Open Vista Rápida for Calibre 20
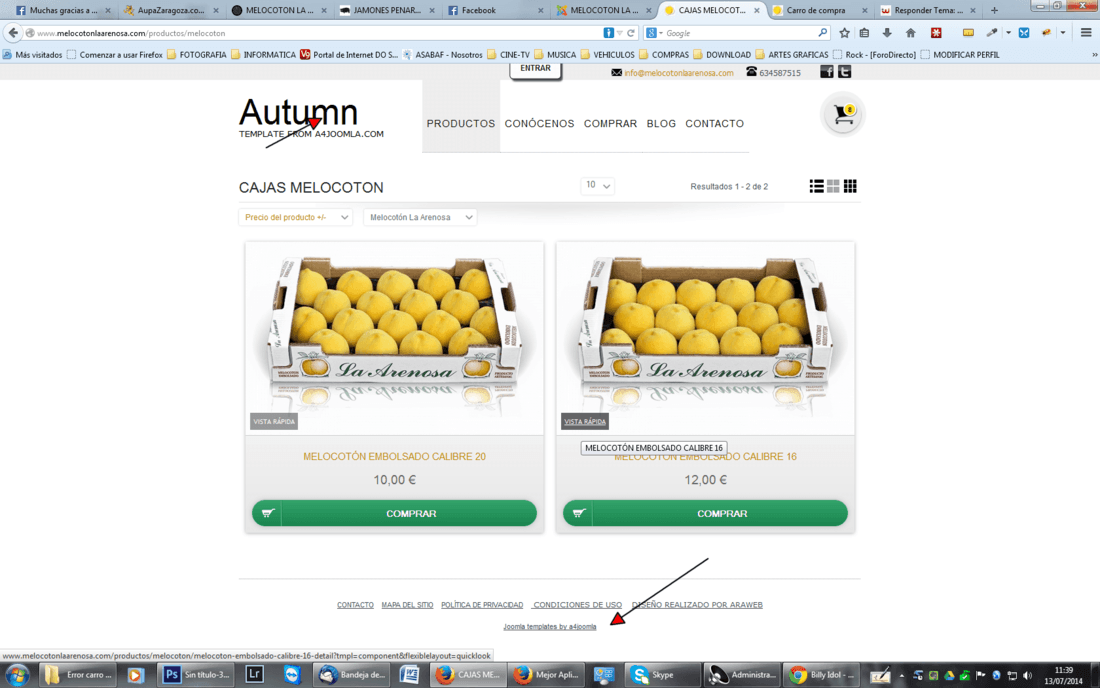1100x688 pixels. 274,421
